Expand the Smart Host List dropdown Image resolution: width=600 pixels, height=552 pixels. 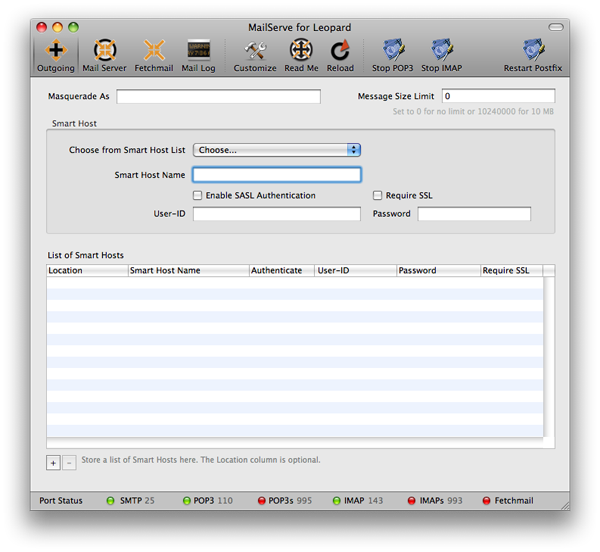(276, 150)
